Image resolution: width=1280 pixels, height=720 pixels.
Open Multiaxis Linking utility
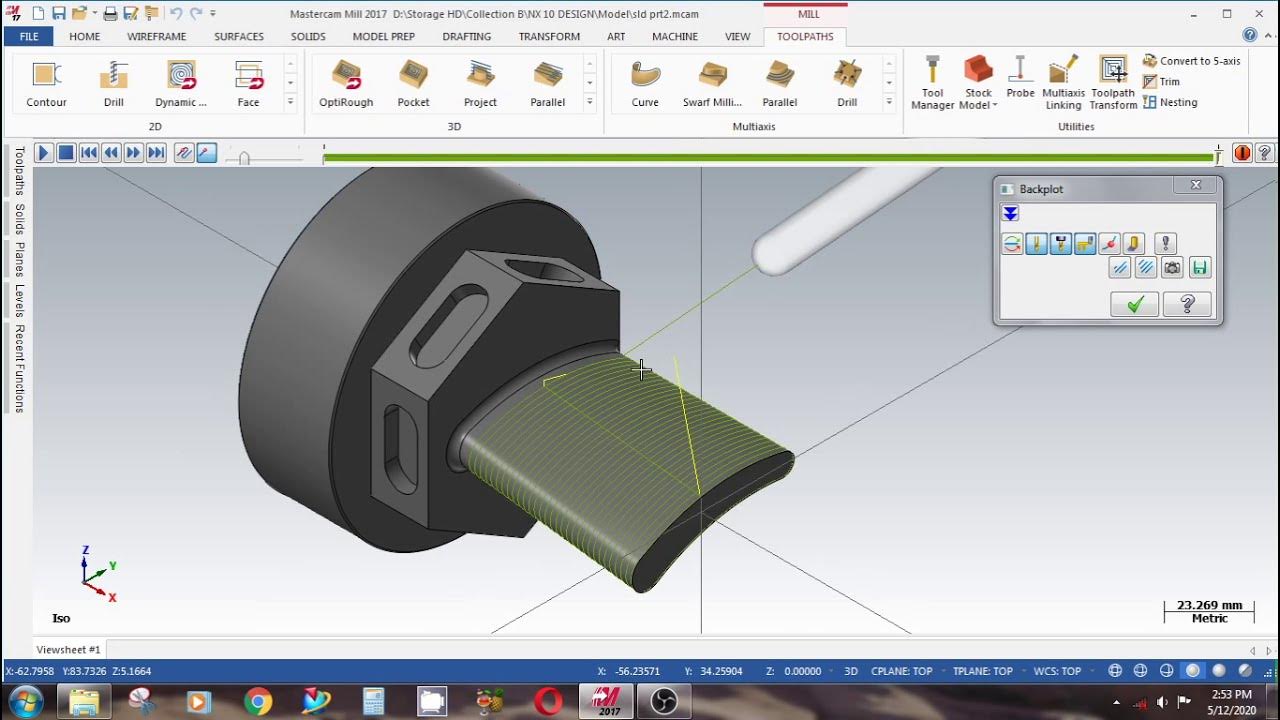coord(1063,84)
